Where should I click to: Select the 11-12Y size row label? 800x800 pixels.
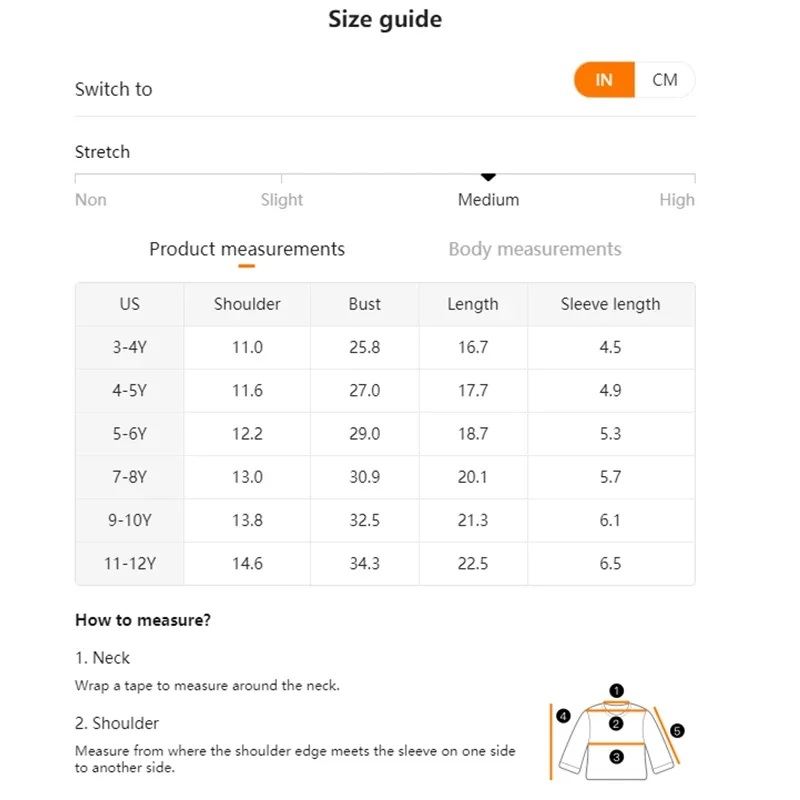tap(129, 563)
